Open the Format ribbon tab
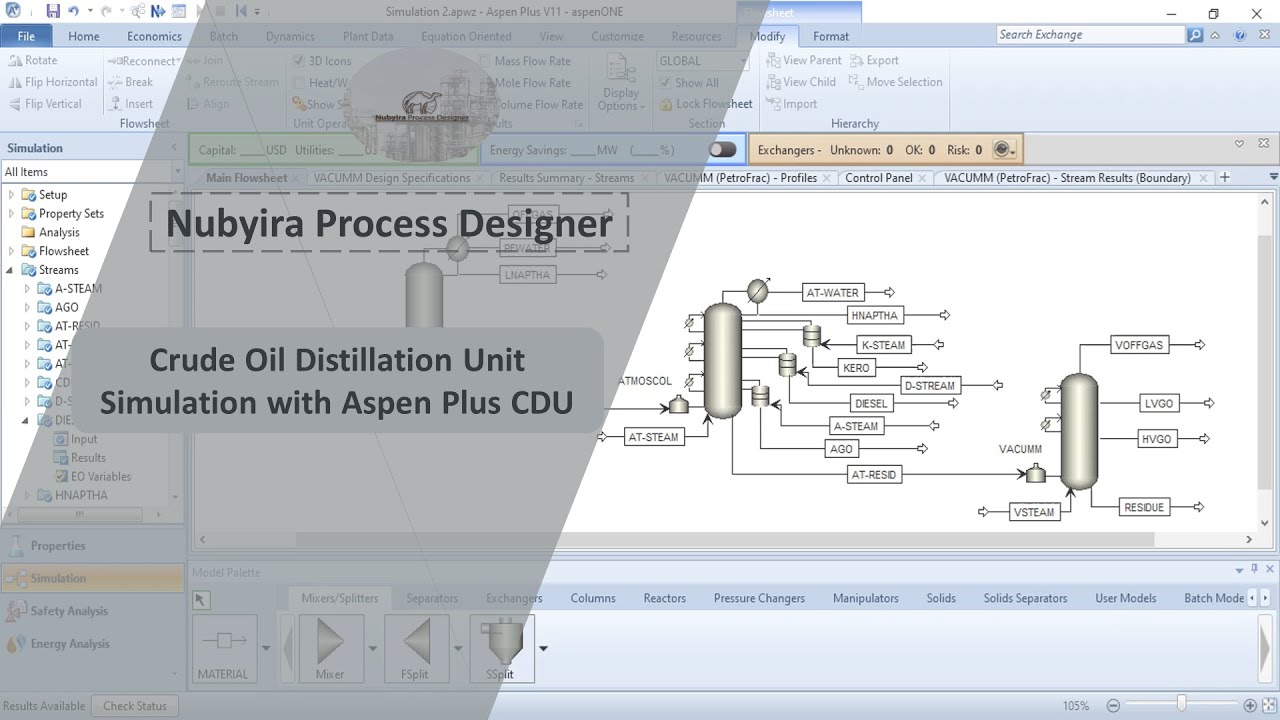This screenshot has height=720, width=1280. click(830, 36)
